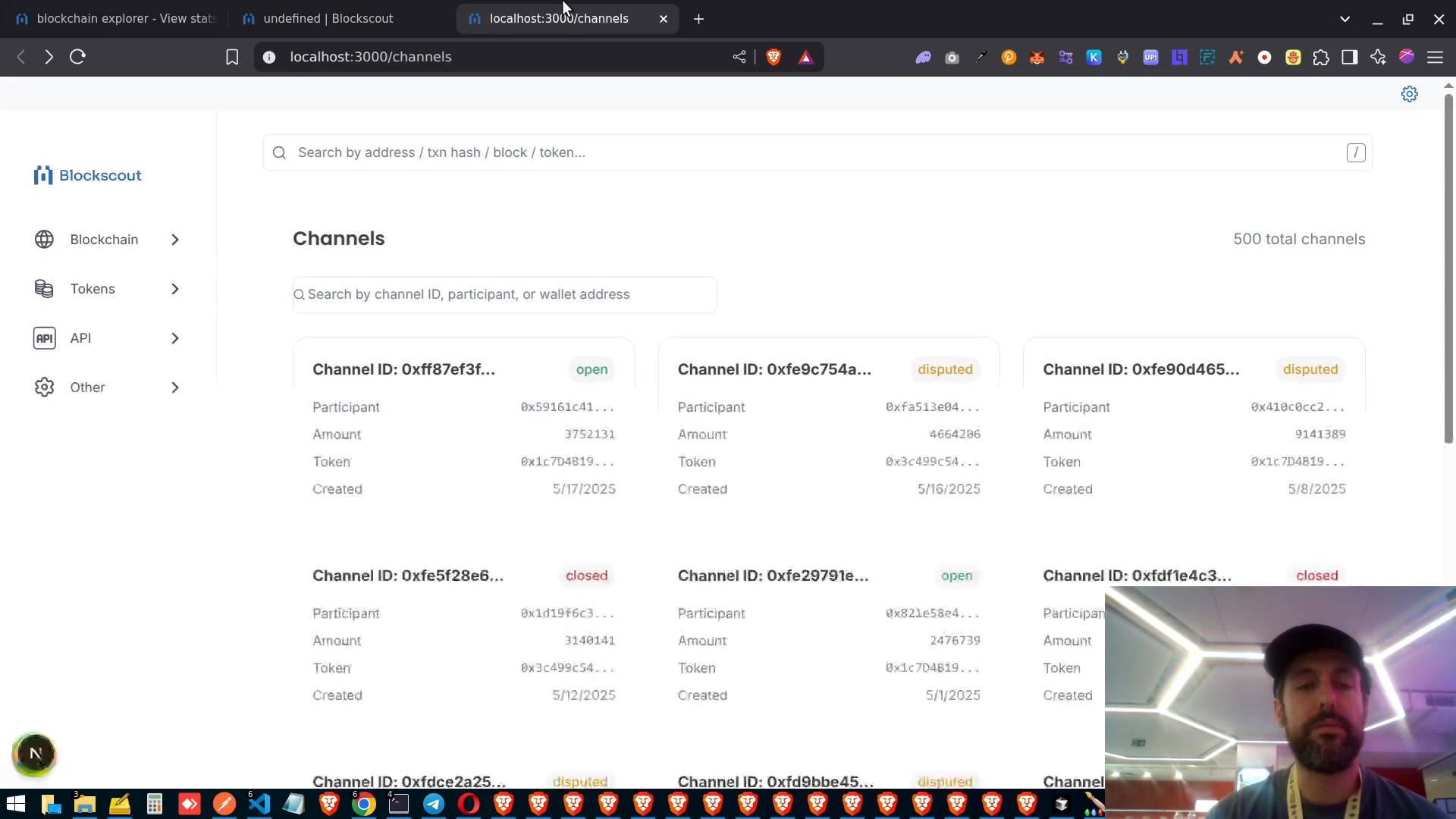Image resolution: width=1456 pixels, height=819 pixels.
Task: Open VS Code from the taskbar
Action: coord(259,804)
